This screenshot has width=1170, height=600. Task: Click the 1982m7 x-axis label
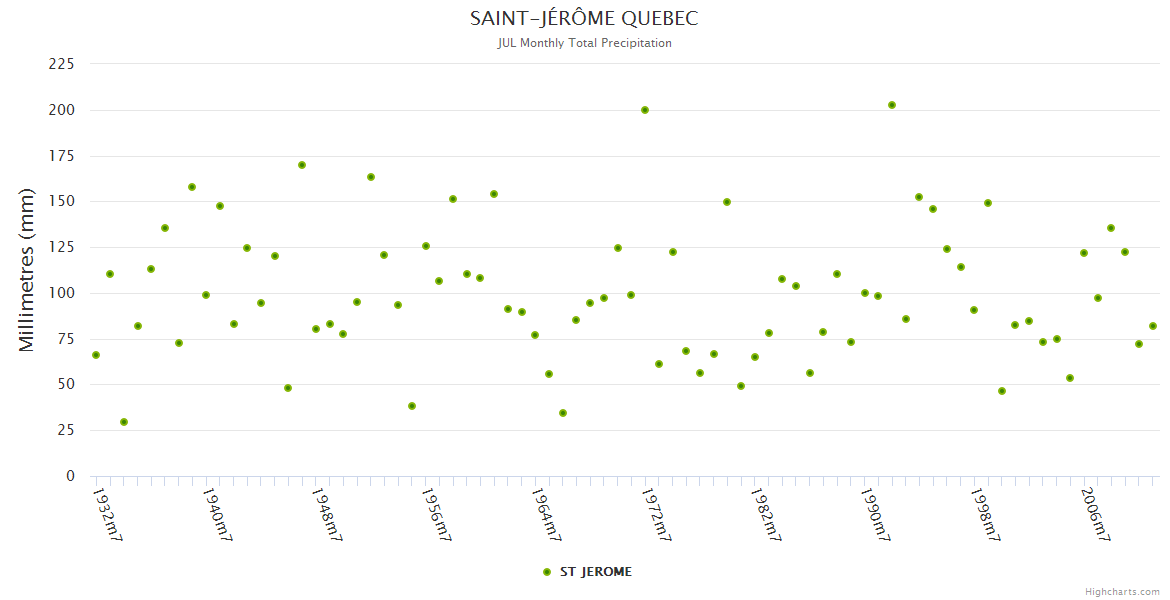point(765,515)
